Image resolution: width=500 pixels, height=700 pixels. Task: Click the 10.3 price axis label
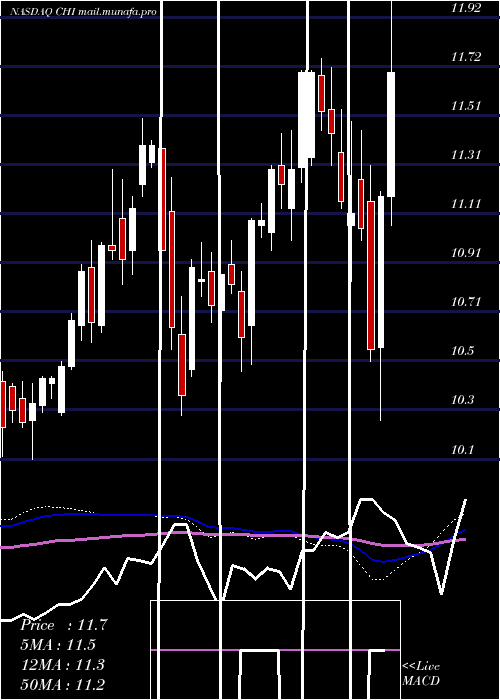462,400
